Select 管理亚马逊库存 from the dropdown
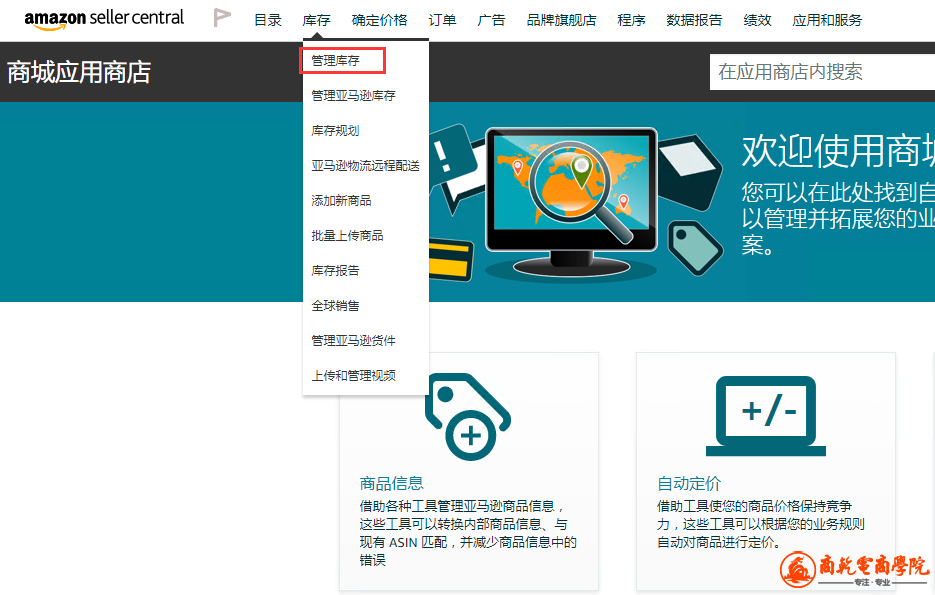This screenshot has height=595, width=935. coord(354,96)
